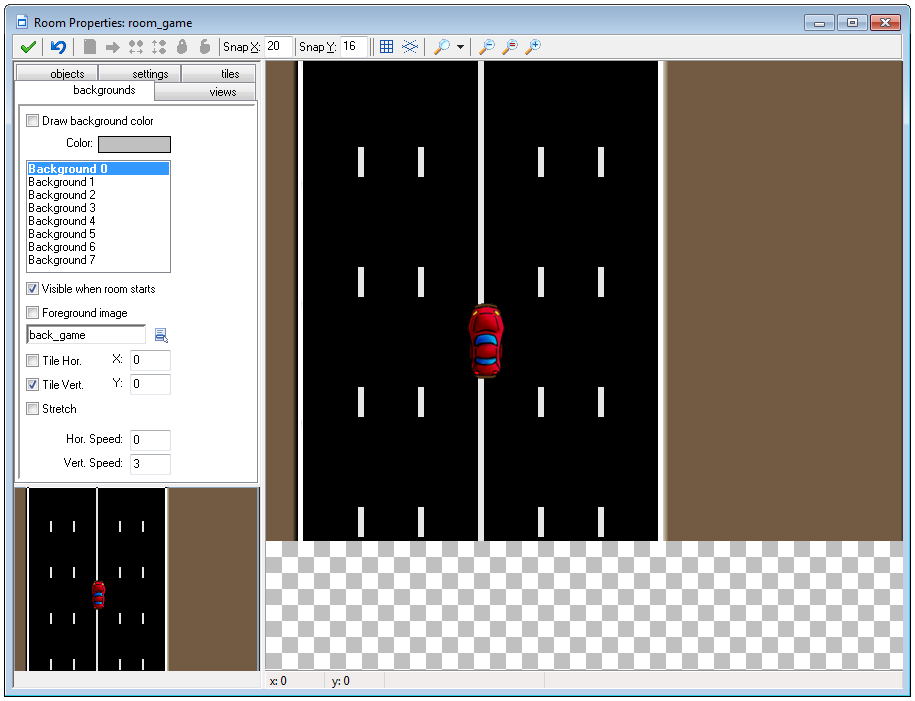
Task: Select Background 0 in the list
Action: [x=99, y=169]
